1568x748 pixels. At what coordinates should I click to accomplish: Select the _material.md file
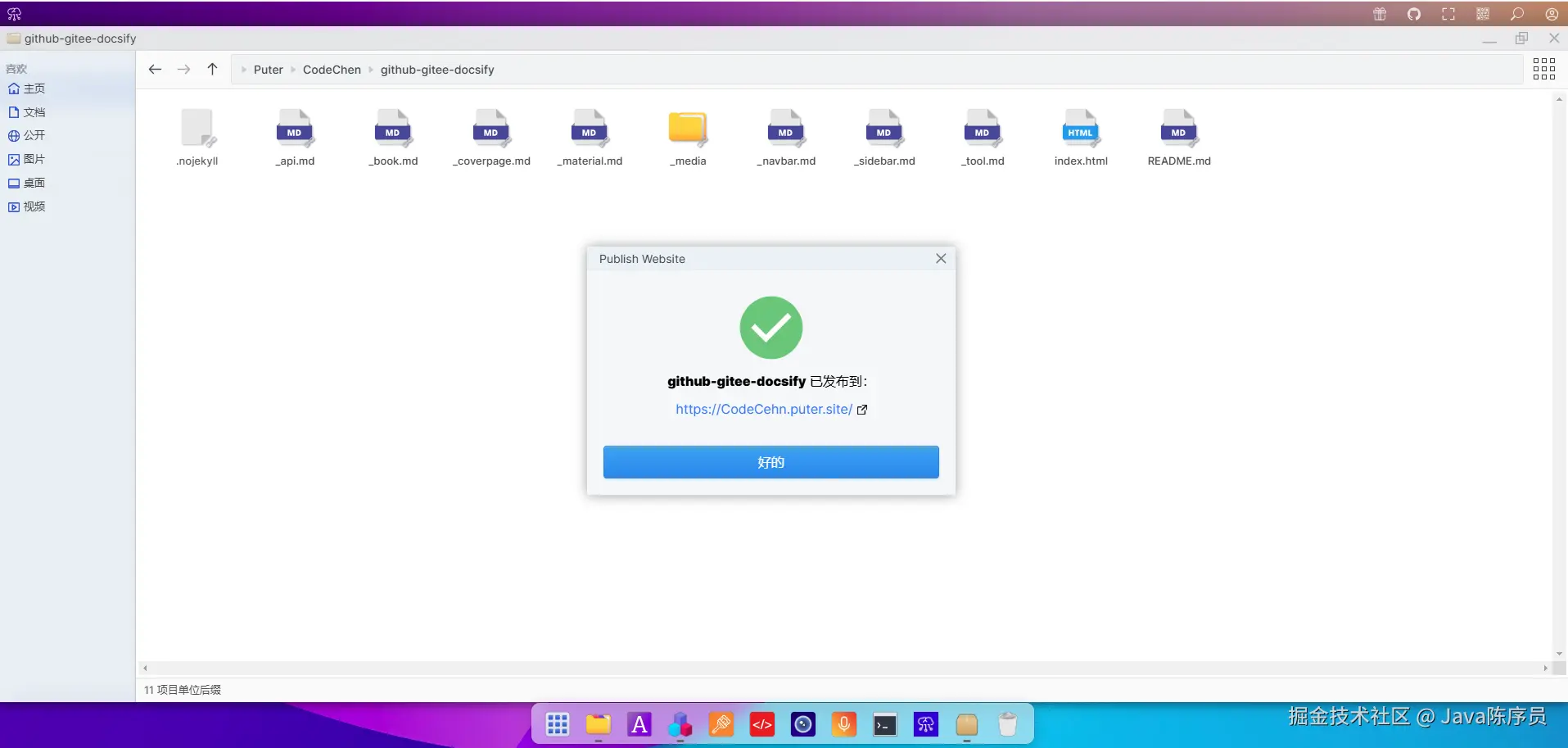point(590,138)
